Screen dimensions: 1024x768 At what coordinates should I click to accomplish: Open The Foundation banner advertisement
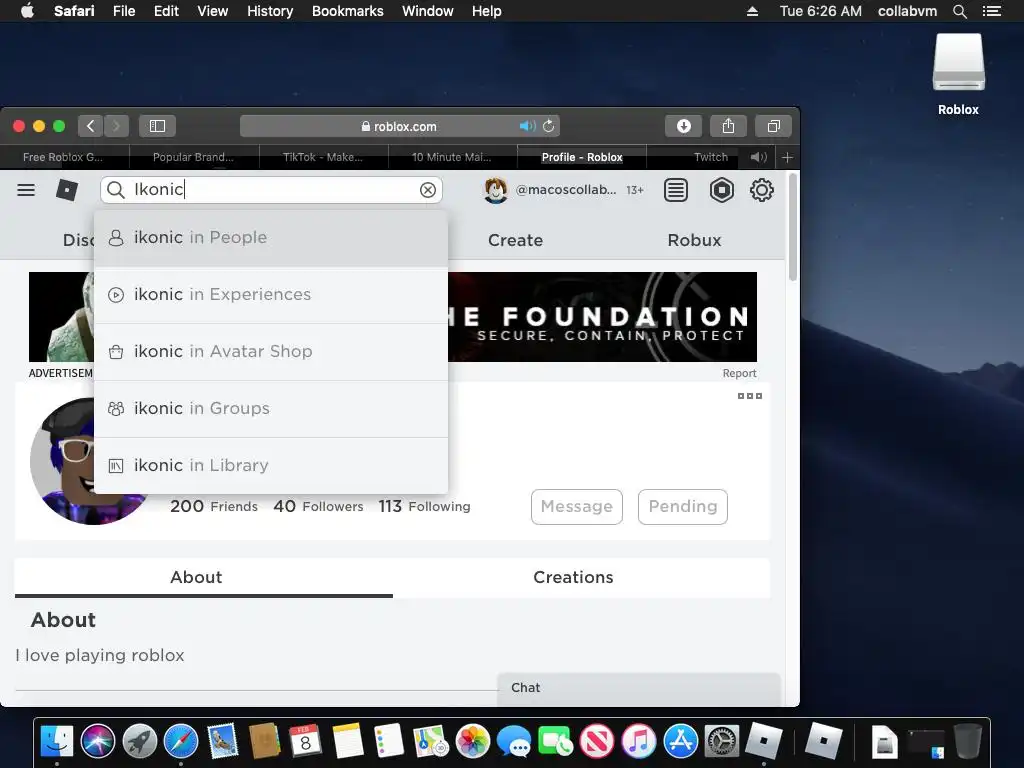602,317
